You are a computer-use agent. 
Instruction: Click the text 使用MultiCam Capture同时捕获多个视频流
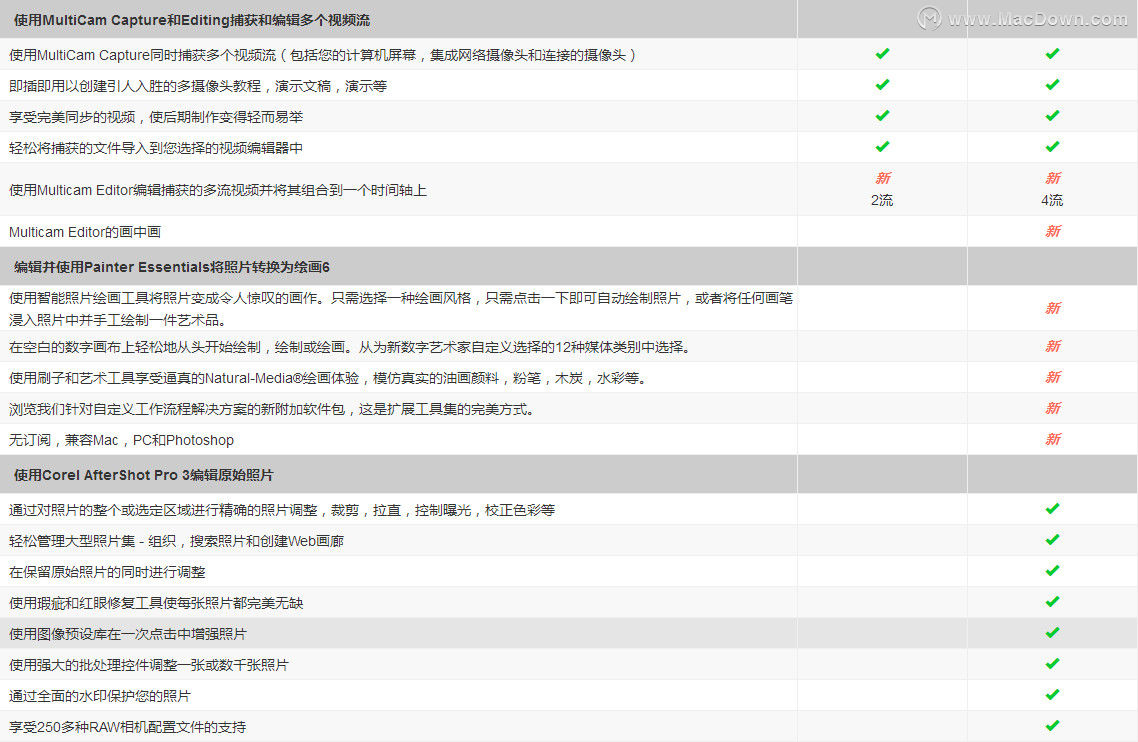point(142,55)
